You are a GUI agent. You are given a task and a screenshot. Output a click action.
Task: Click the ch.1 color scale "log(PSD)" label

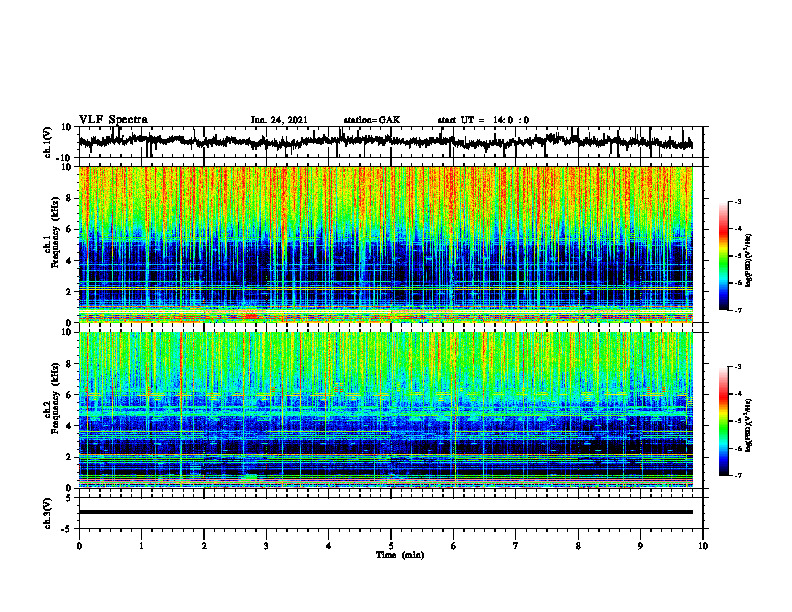(749, 261)
